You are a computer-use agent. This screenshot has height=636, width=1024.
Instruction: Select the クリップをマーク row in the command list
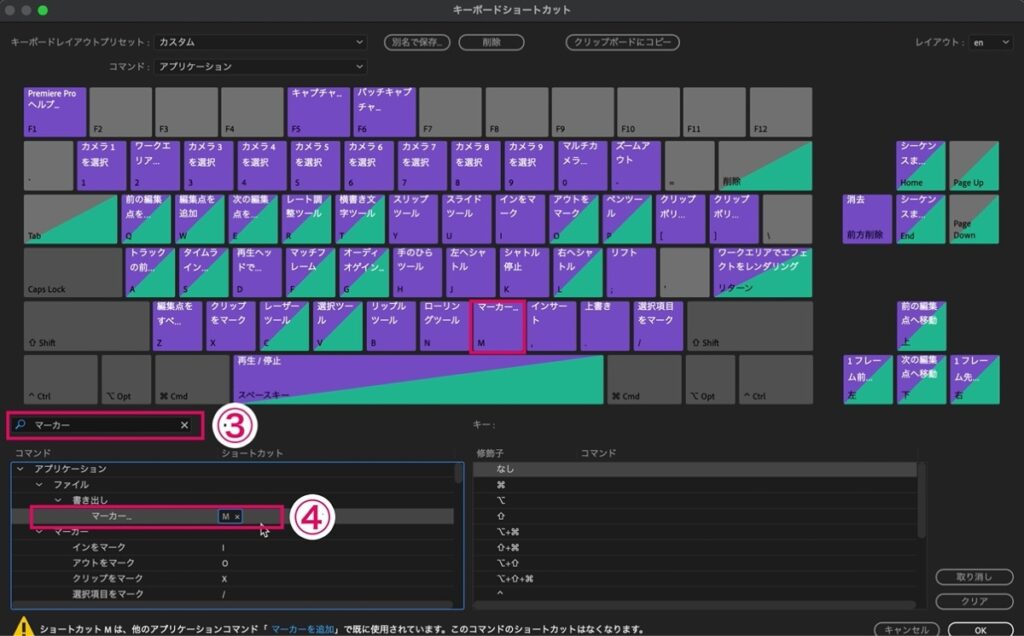click(x=232, y=579)
